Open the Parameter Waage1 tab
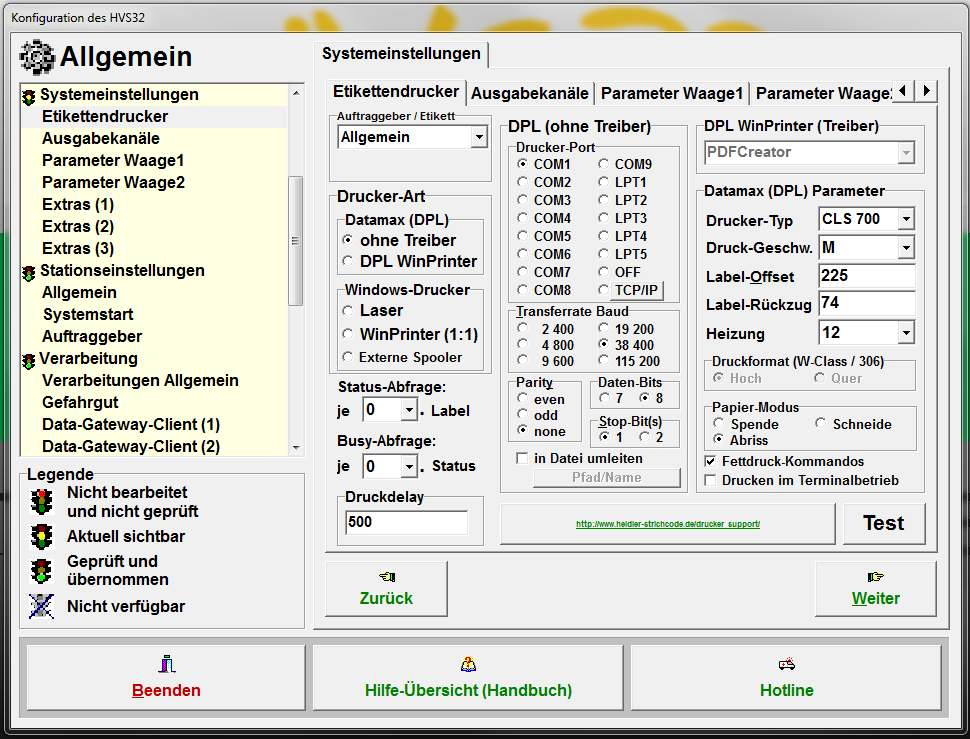Screen dimensions: 970x739 point(671,93)
